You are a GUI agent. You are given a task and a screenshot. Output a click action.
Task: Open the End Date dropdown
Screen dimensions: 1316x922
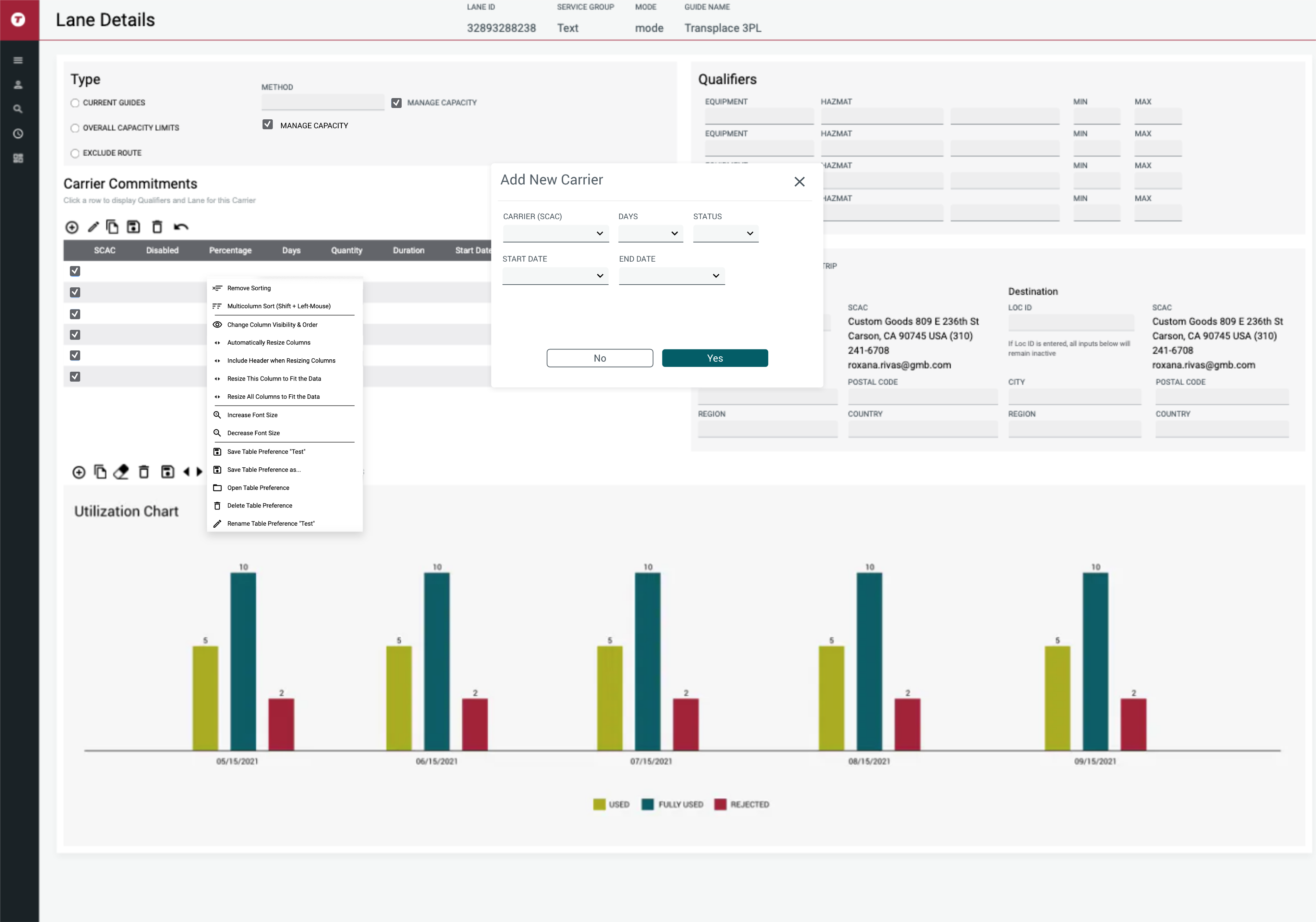tap(672, 276)
